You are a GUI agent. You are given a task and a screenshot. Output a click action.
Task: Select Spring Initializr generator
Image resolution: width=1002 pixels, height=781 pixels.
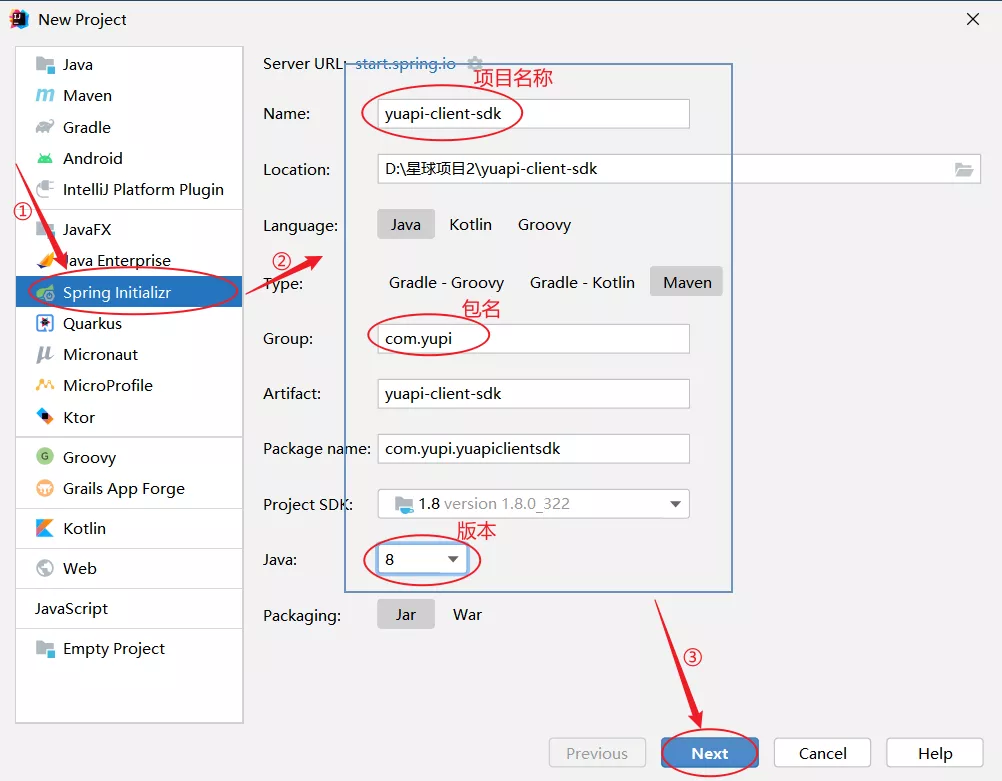pos(129,292)
